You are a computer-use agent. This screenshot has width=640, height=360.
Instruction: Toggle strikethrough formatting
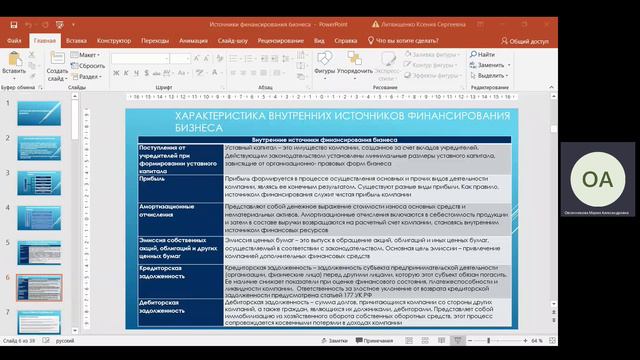(x=156, y=73)
